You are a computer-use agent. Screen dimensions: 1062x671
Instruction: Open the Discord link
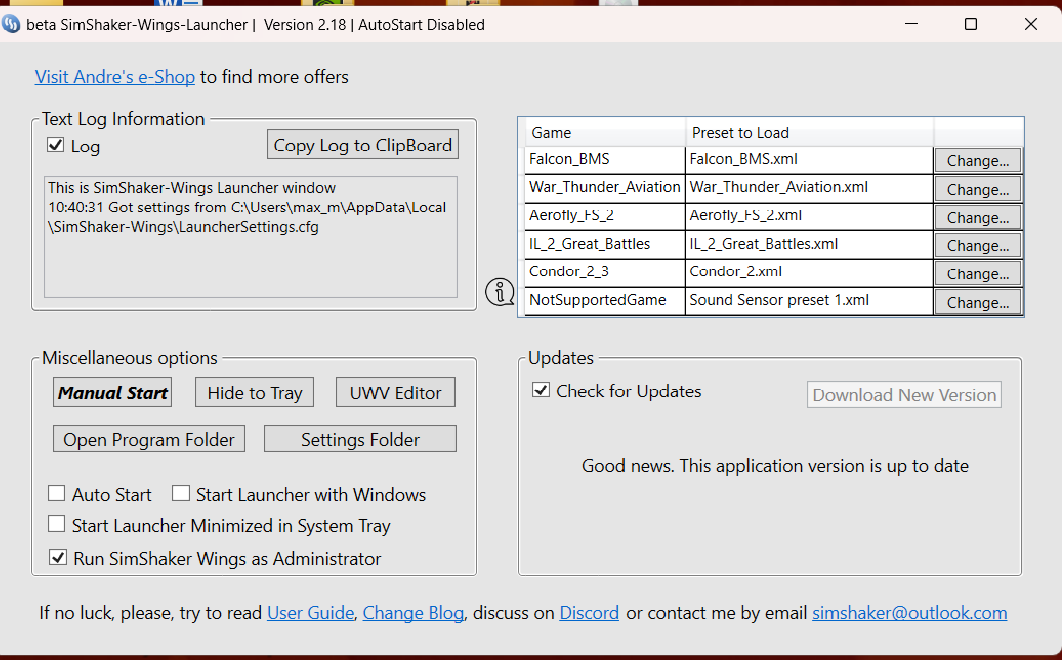pyautogui.click(x=589, y=613)
